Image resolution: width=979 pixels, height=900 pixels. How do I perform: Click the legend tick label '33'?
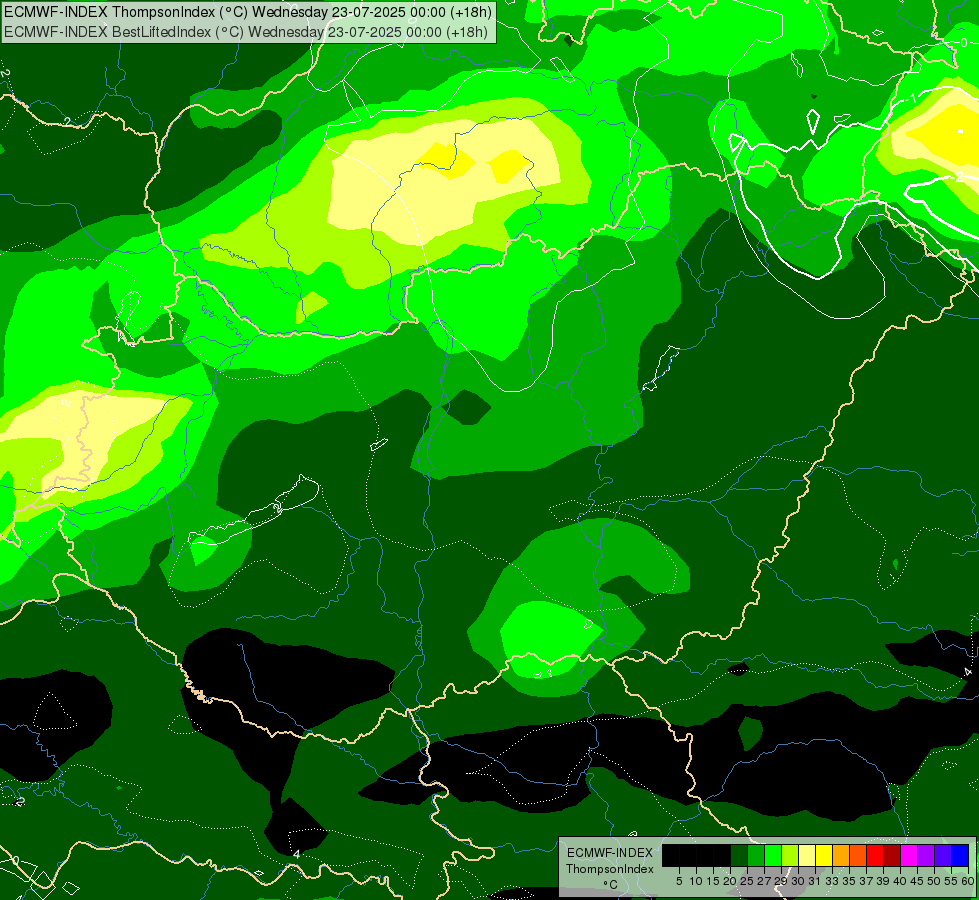click(832, 881)
